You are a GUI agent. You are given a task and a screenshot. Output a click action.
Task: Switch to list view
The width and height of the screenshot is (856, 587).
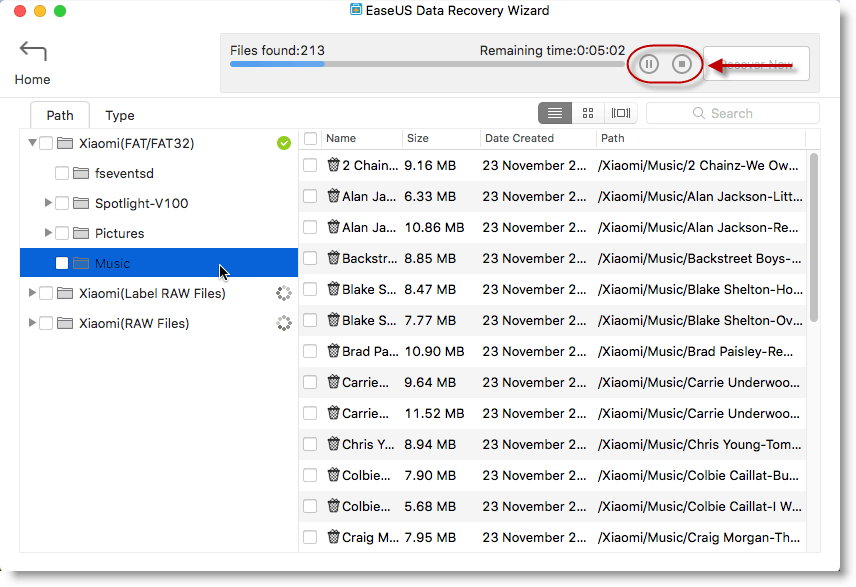pos(555,113)
